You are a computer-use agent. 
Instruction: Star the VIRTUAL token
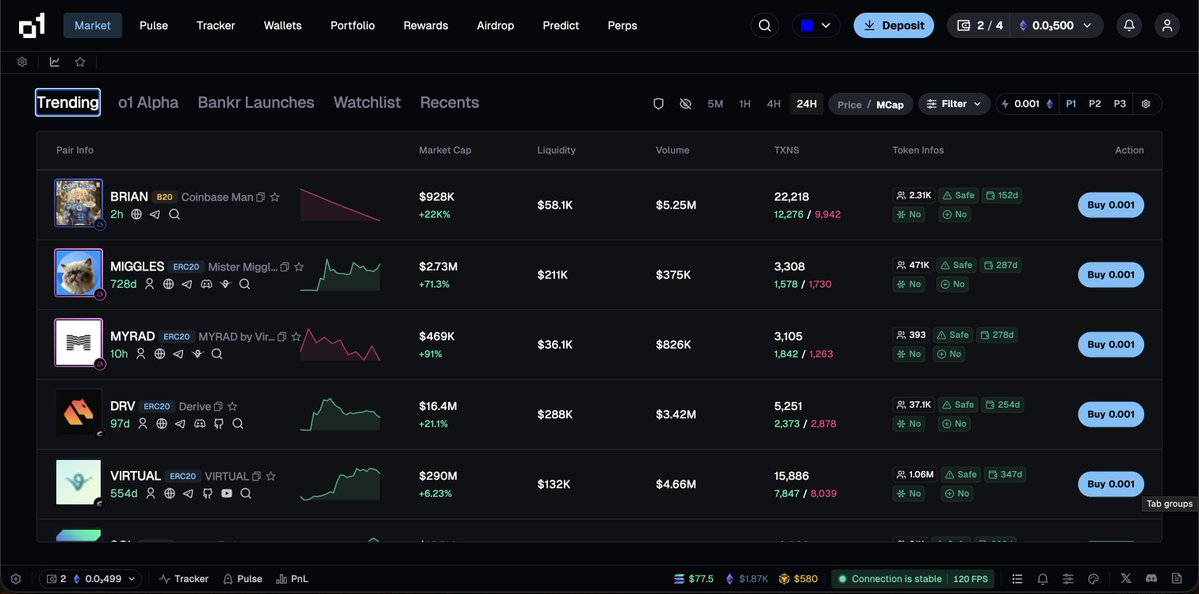point(271,476)
